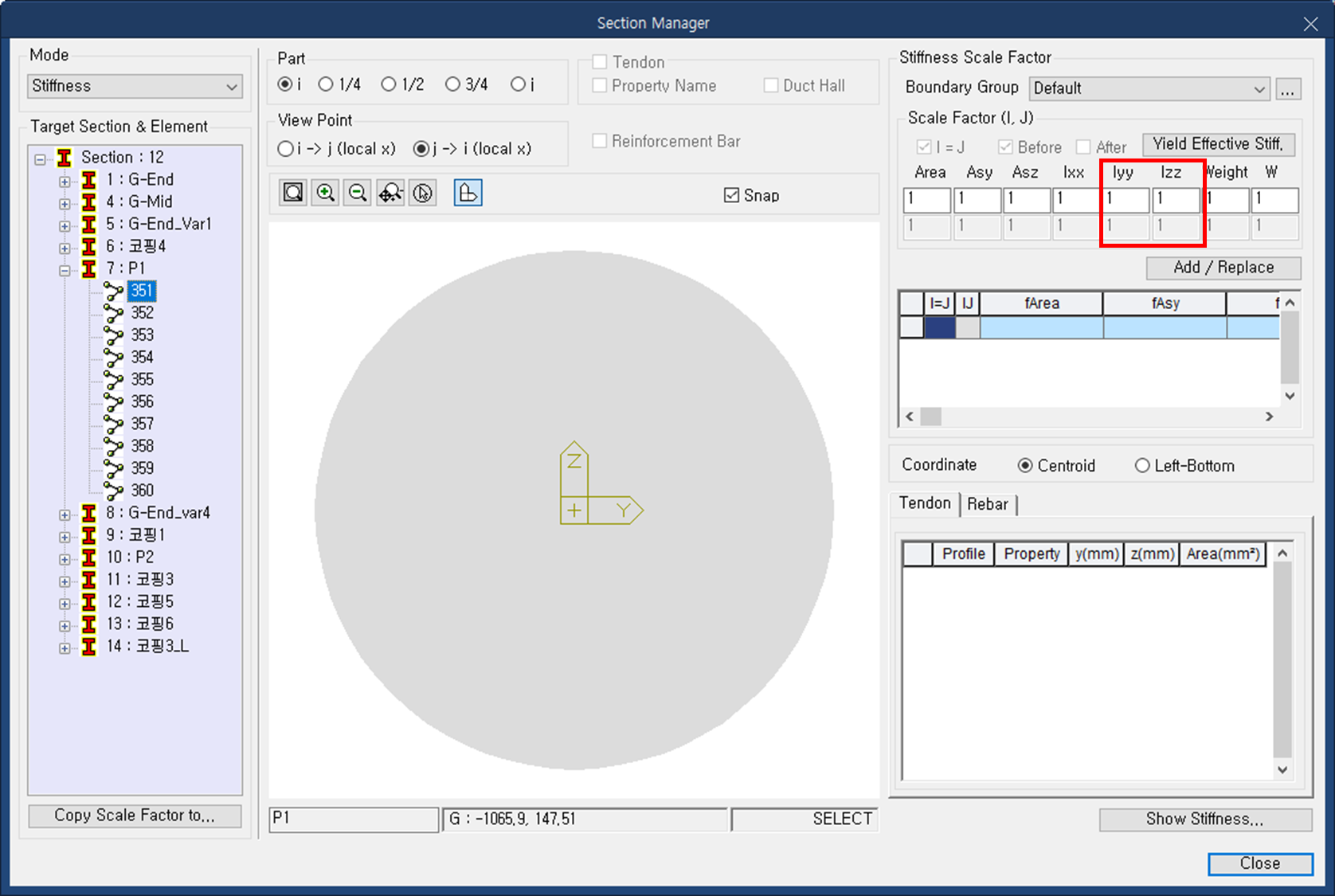Expand the 9 : 코핑1 section node
The height and width of the screenshot is (896, 1335).
(x=65, y=538)
